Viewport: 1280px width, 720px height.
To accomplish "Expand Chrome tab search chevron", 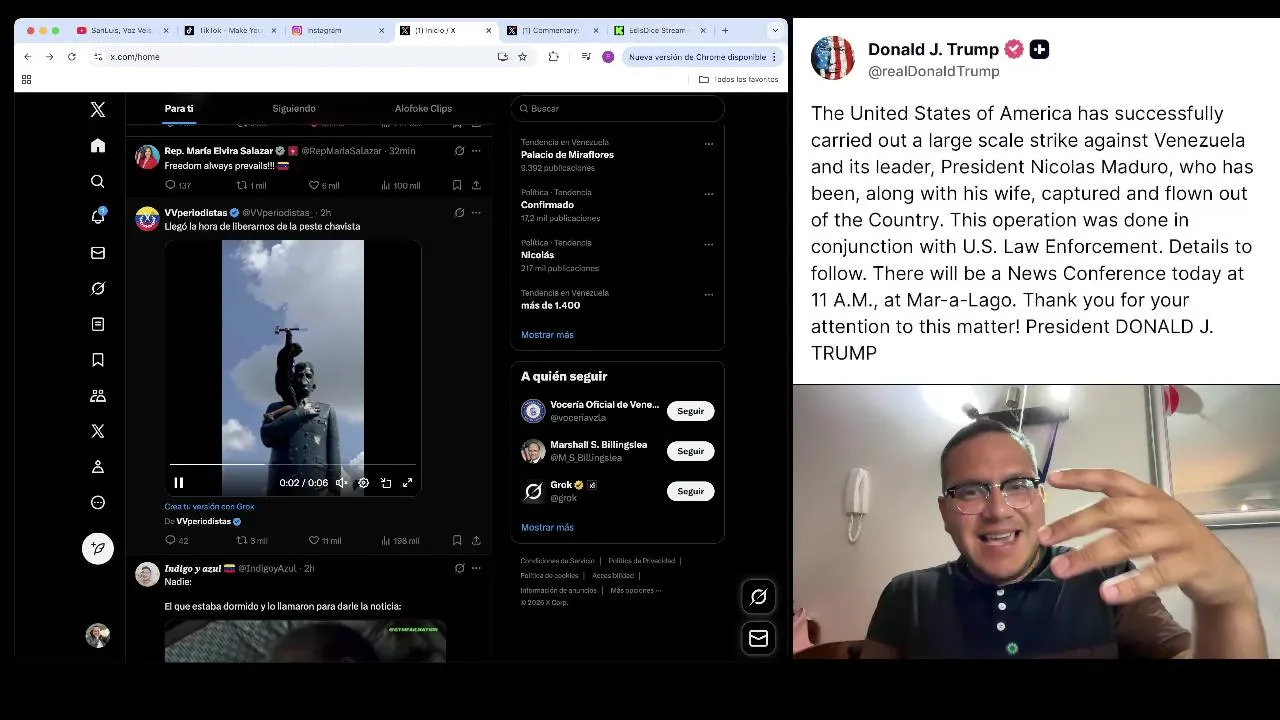I will pos(774,30).
